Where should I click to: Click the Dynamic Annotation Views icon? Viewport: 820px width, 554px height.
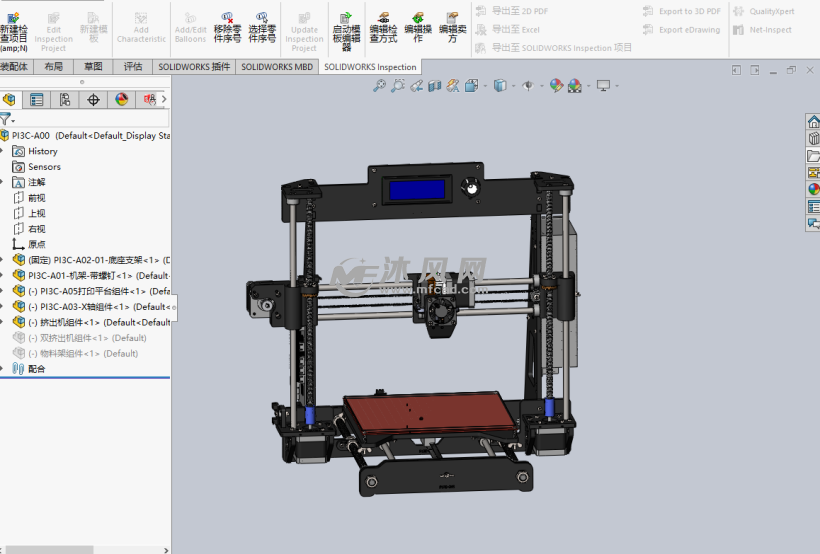tap(453, 85)
